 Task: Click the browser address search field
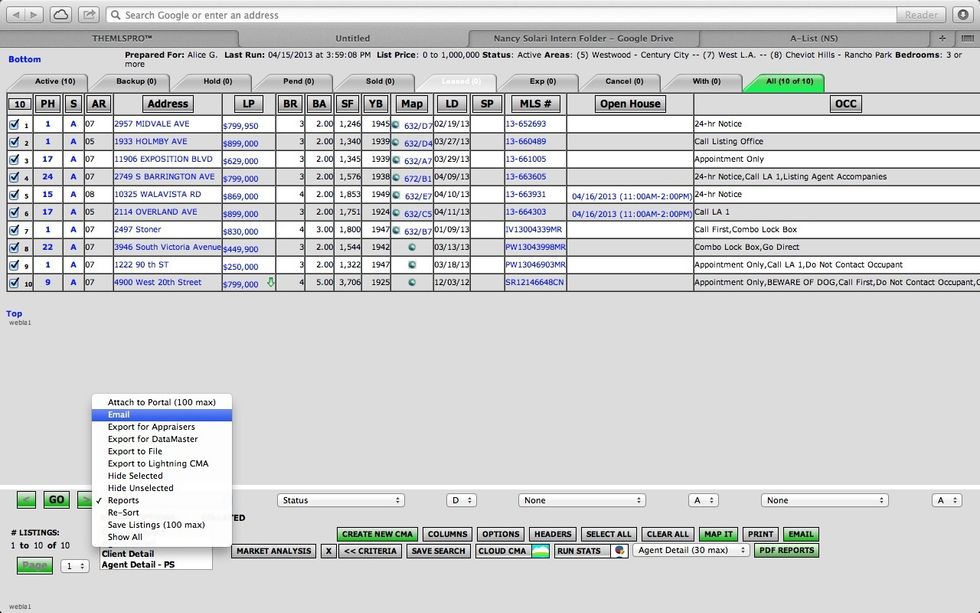point(501,14)
